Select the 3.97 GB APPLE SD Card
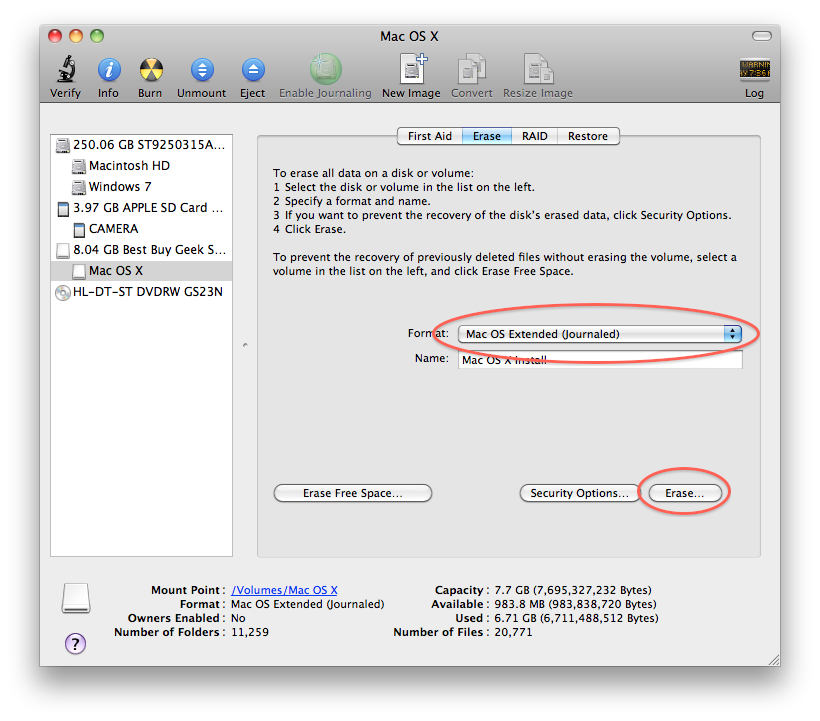820x721 pixels. pyautogui.click(x=141, y=208)
